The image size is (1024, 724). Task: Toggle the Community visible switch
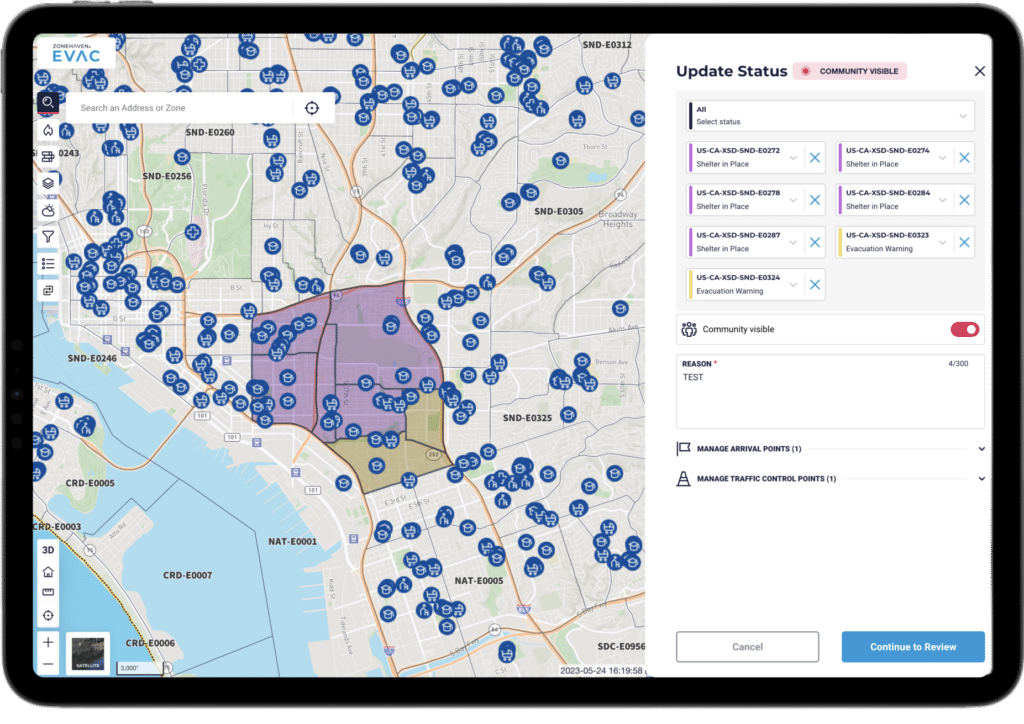[964, 329]
